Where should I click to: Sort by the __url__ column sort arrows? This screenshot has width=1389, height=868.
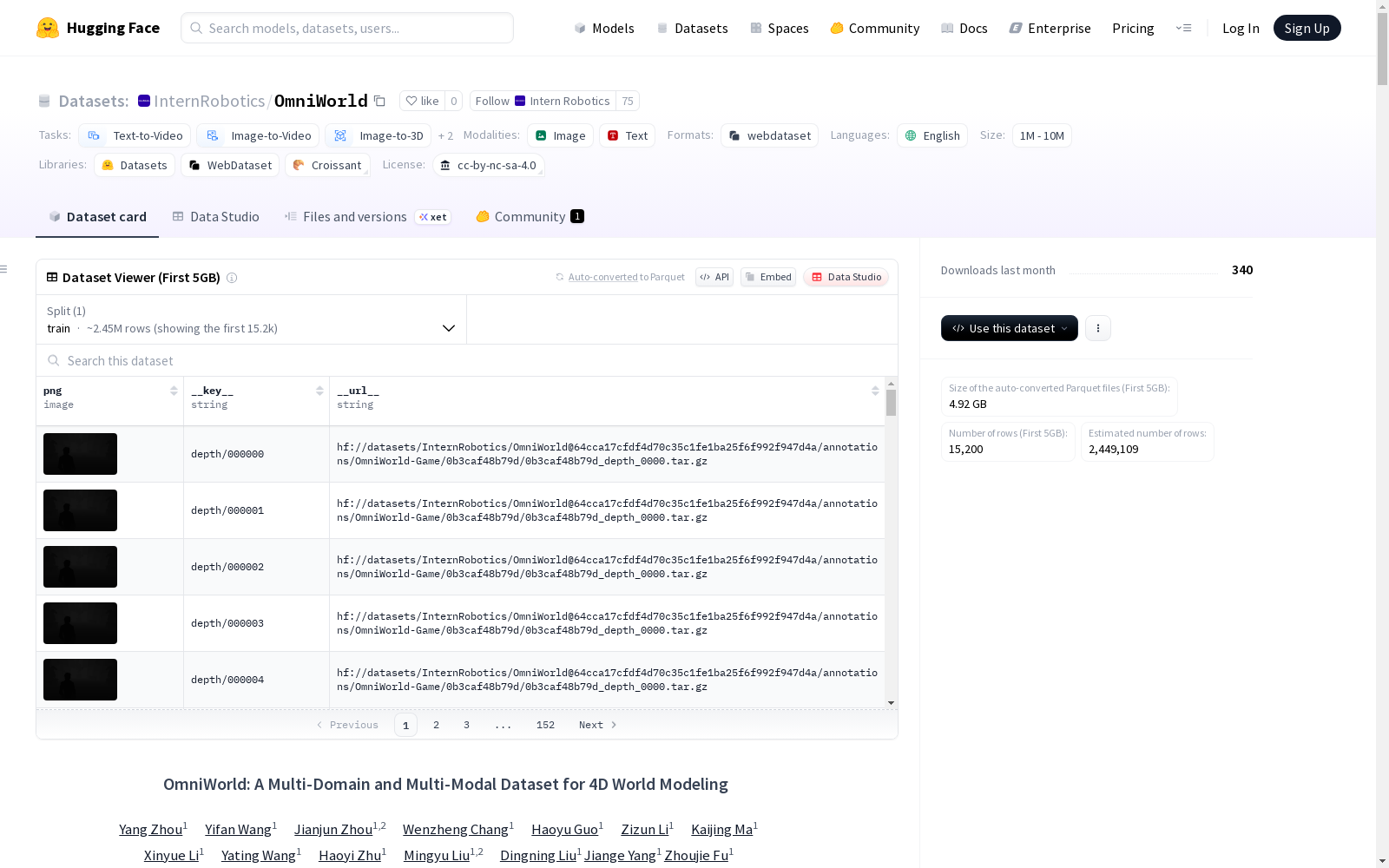coord(875,391)
